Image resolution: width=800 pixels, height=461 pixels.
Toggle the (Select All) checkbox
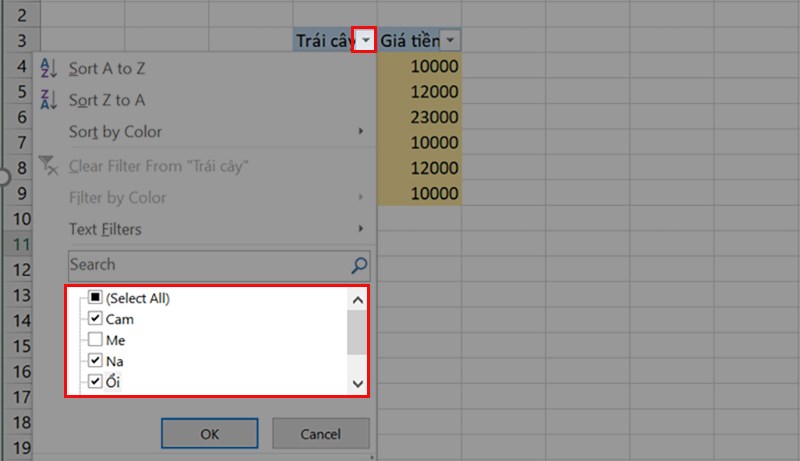[95, 297]
